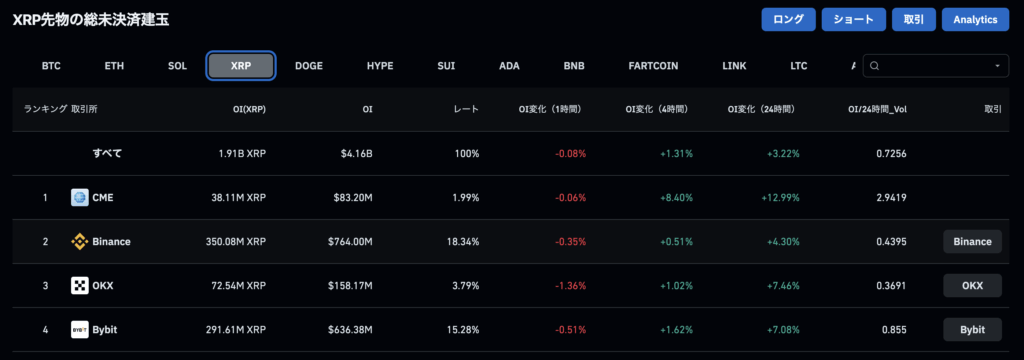Image resolution: width=1024 pixels, height=360 pixels.
Task: Switch to the BTC tab
Action: point(51,66)
